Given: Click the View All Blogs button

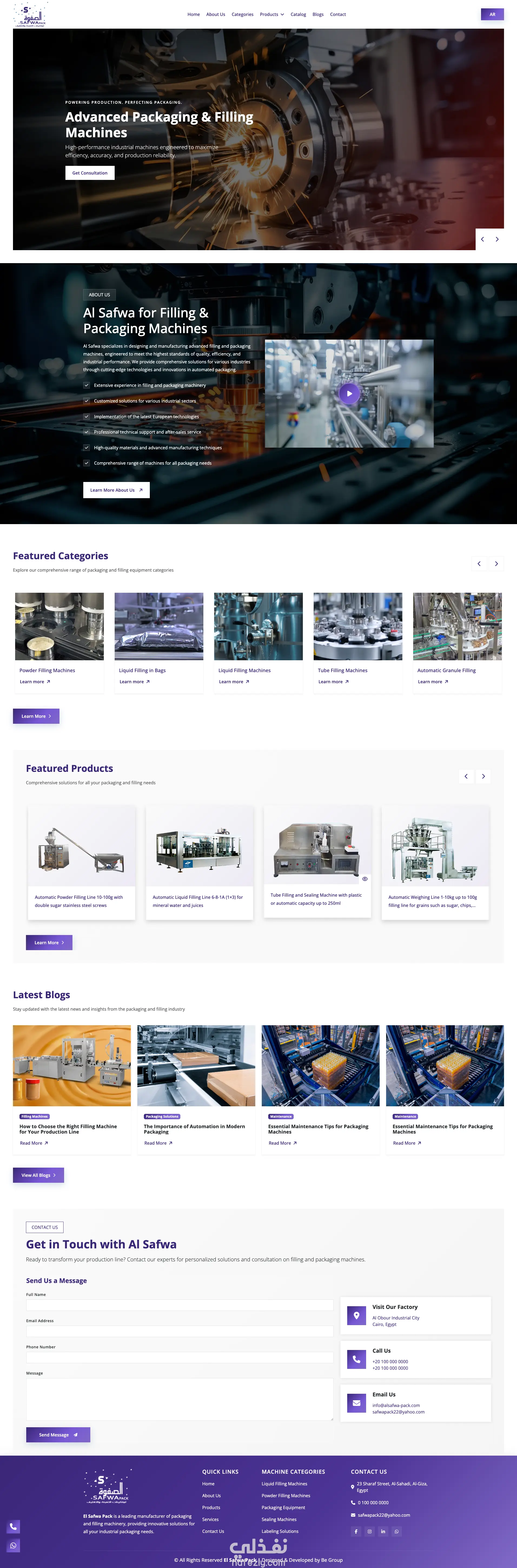Looking at the screenshot, I should pos(38,1175).
